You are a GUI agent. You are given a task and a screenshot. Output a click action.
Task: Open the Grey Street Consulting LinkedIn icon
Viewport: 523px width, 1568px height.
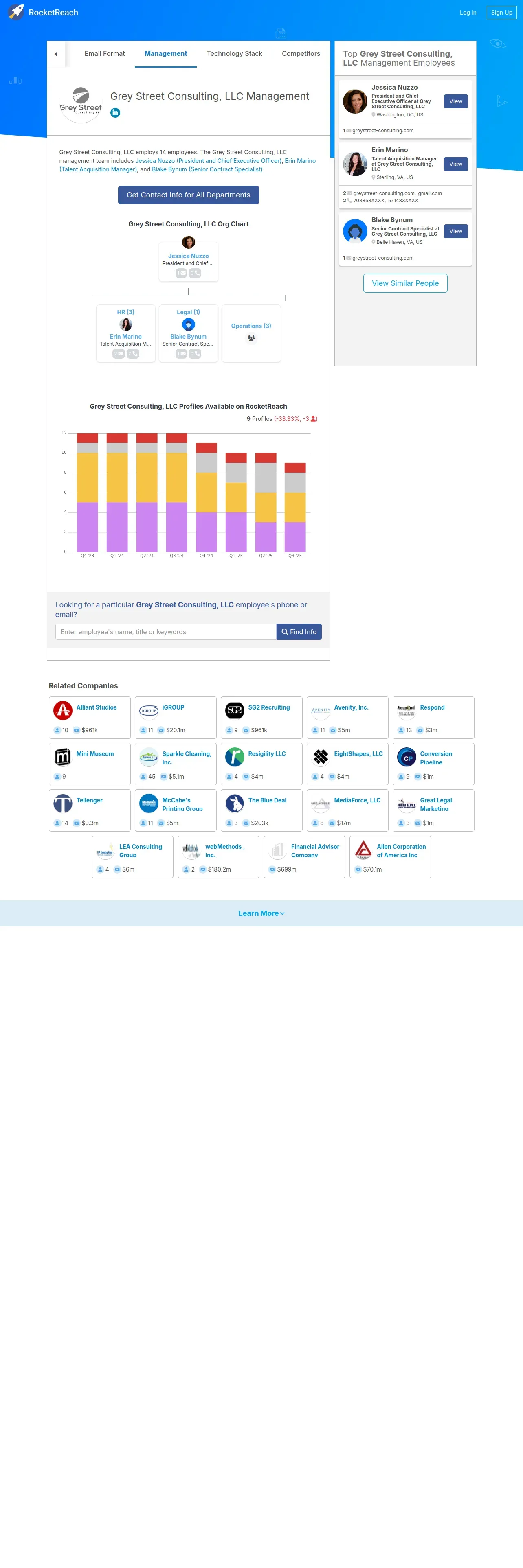(115, 113)
